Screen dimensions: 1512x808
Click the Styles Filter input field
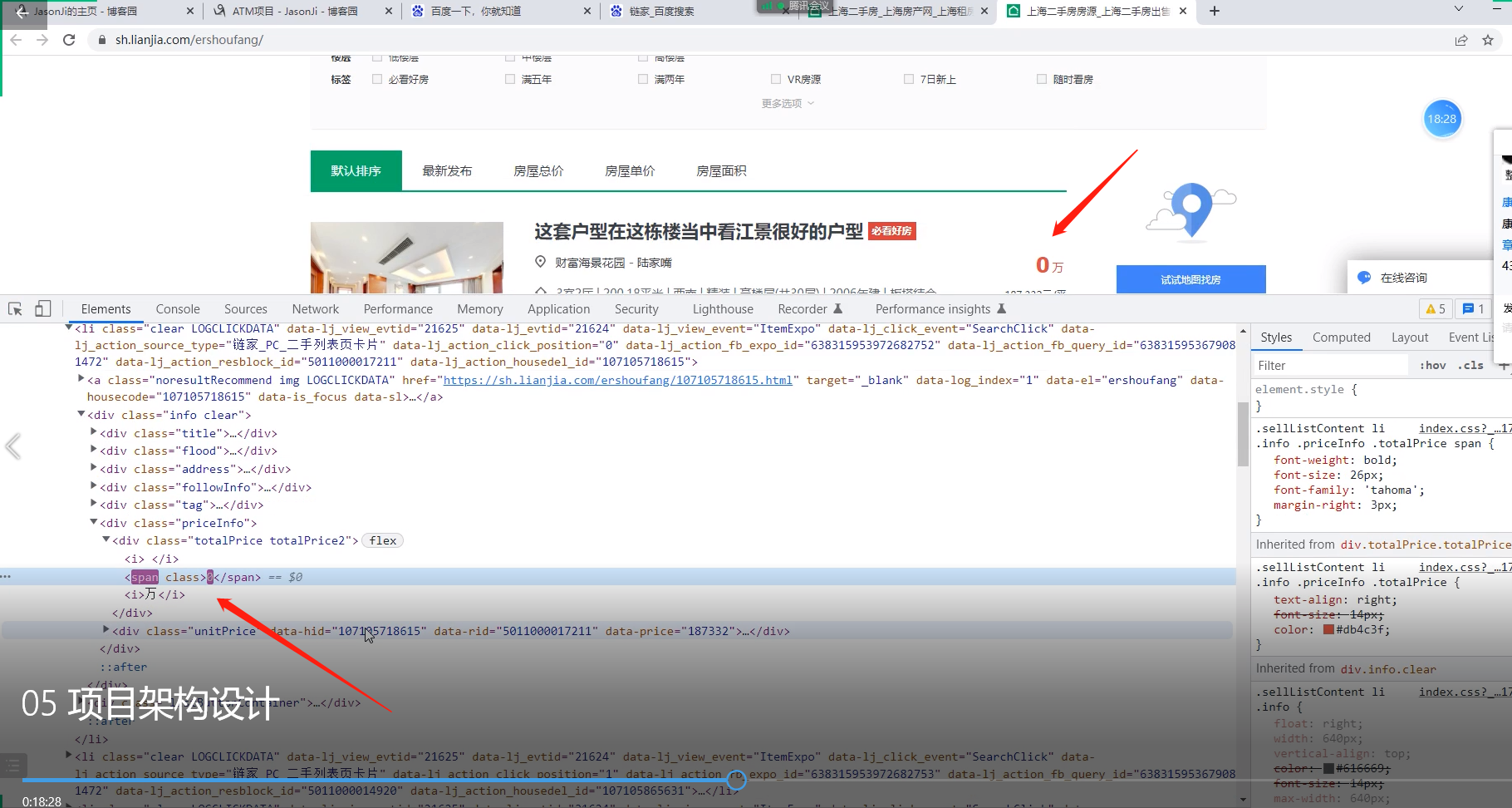click(1330, 365)
